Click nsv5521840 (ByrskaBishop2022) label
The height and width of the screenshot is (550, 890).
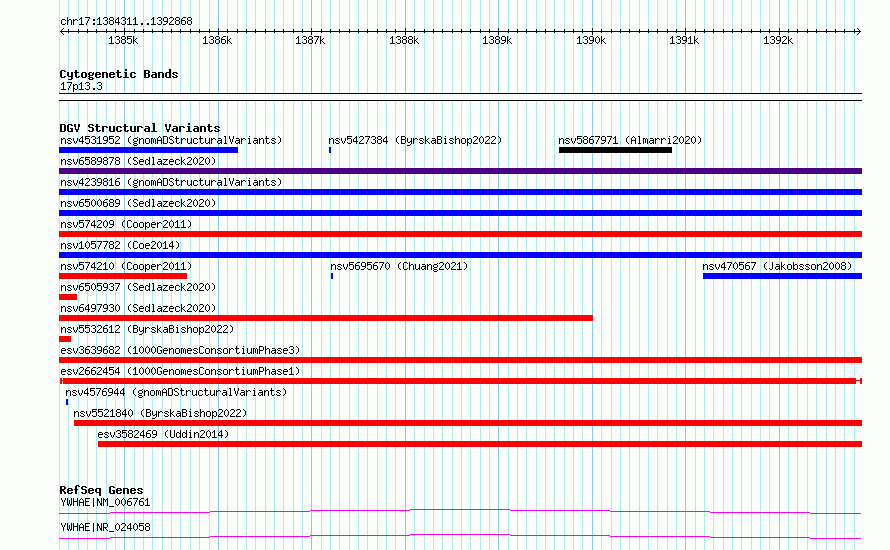pos(160,413)
